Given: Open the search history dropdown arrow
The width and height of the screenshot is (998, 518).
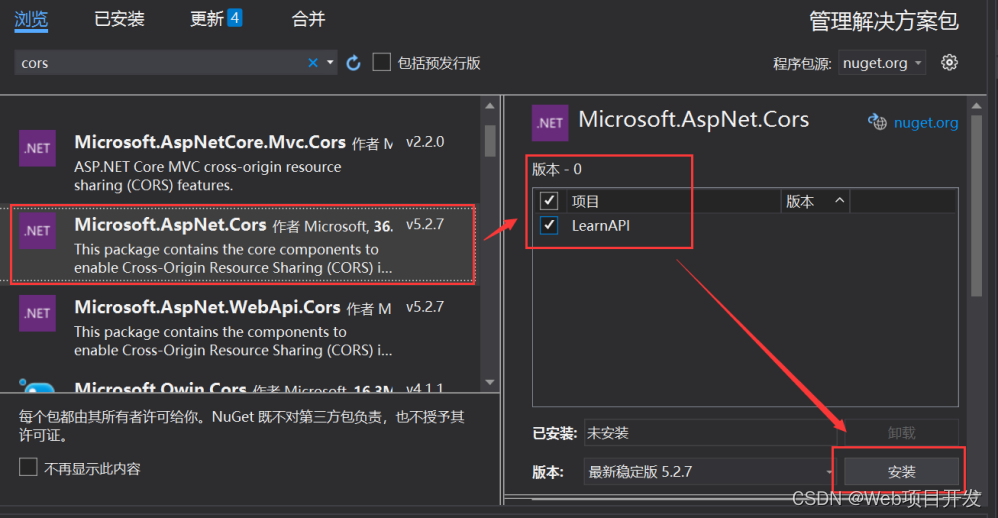Looking at the screenshot, I should click(330, 62).
